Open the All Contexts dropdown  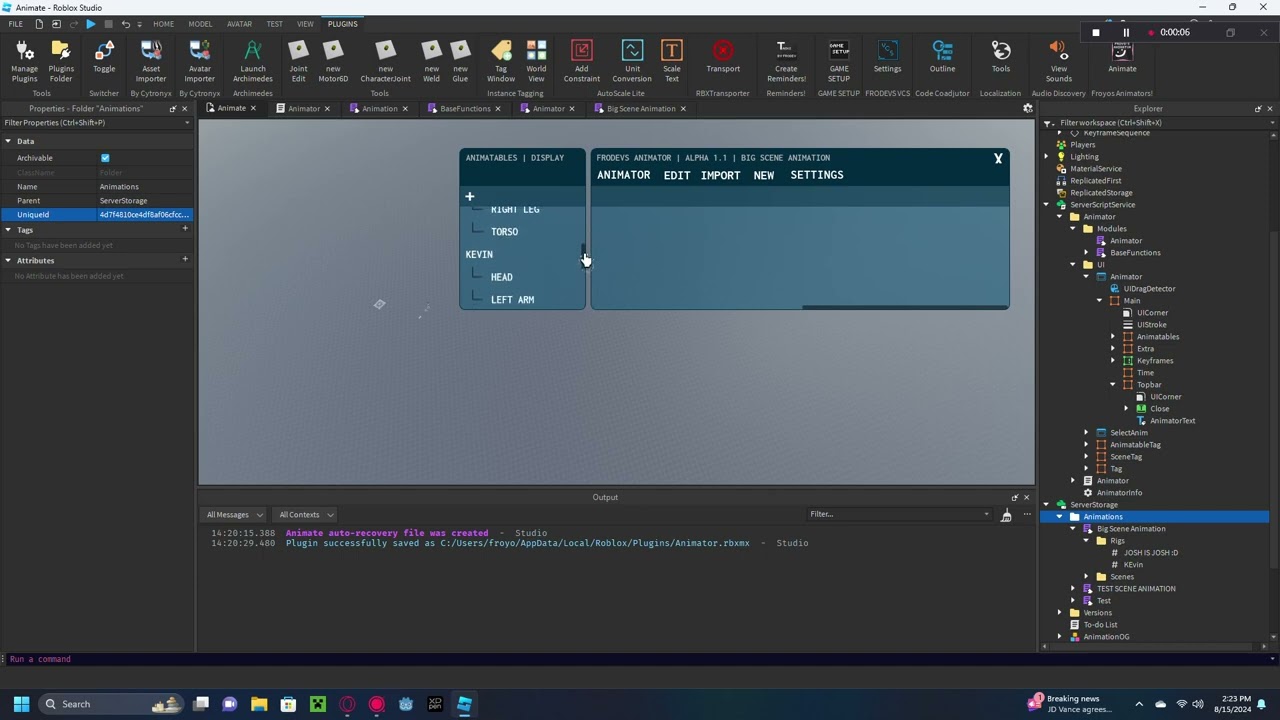(306, 515)
